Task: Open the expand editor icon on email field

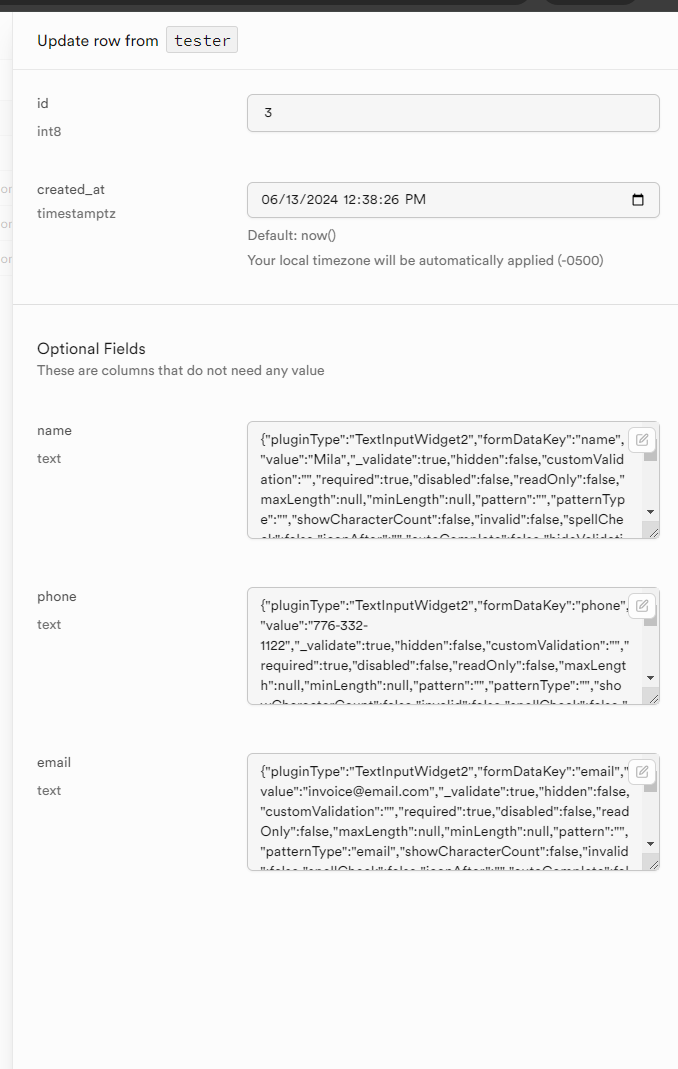Action: pos(642,772)
